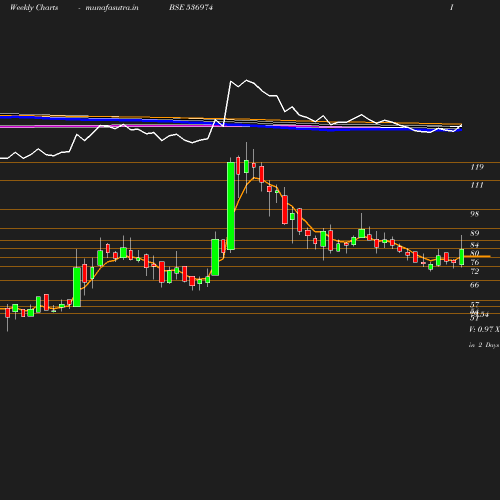Viewport: 500px width, 500px height.
Task: Click the peak of the white indicator line
Action: pos(247,80)
